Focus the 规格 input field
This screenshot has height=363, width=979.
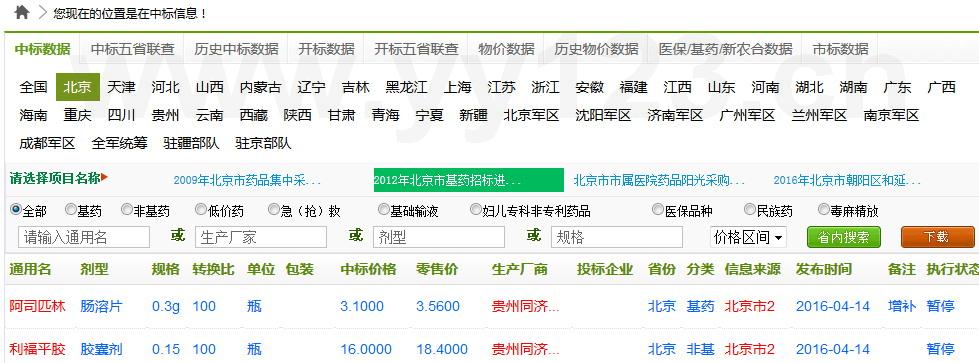pyautogui.click(x=617, y=237)
